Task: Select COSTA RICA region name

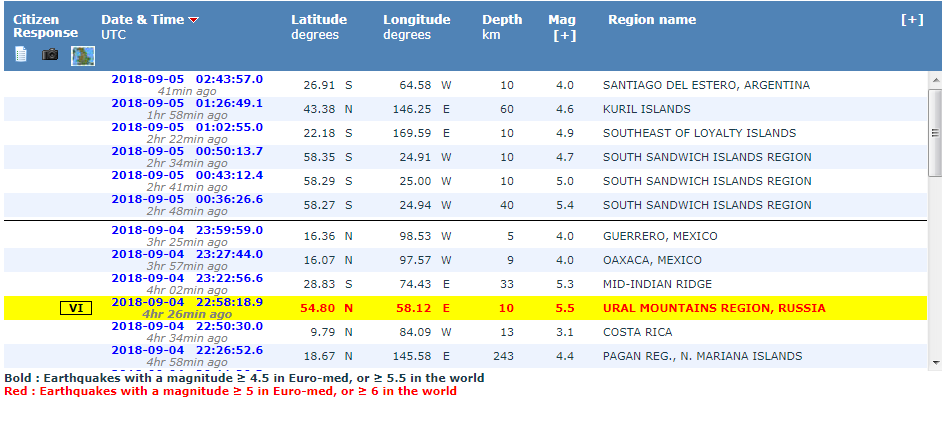Action: pos(637,332)
